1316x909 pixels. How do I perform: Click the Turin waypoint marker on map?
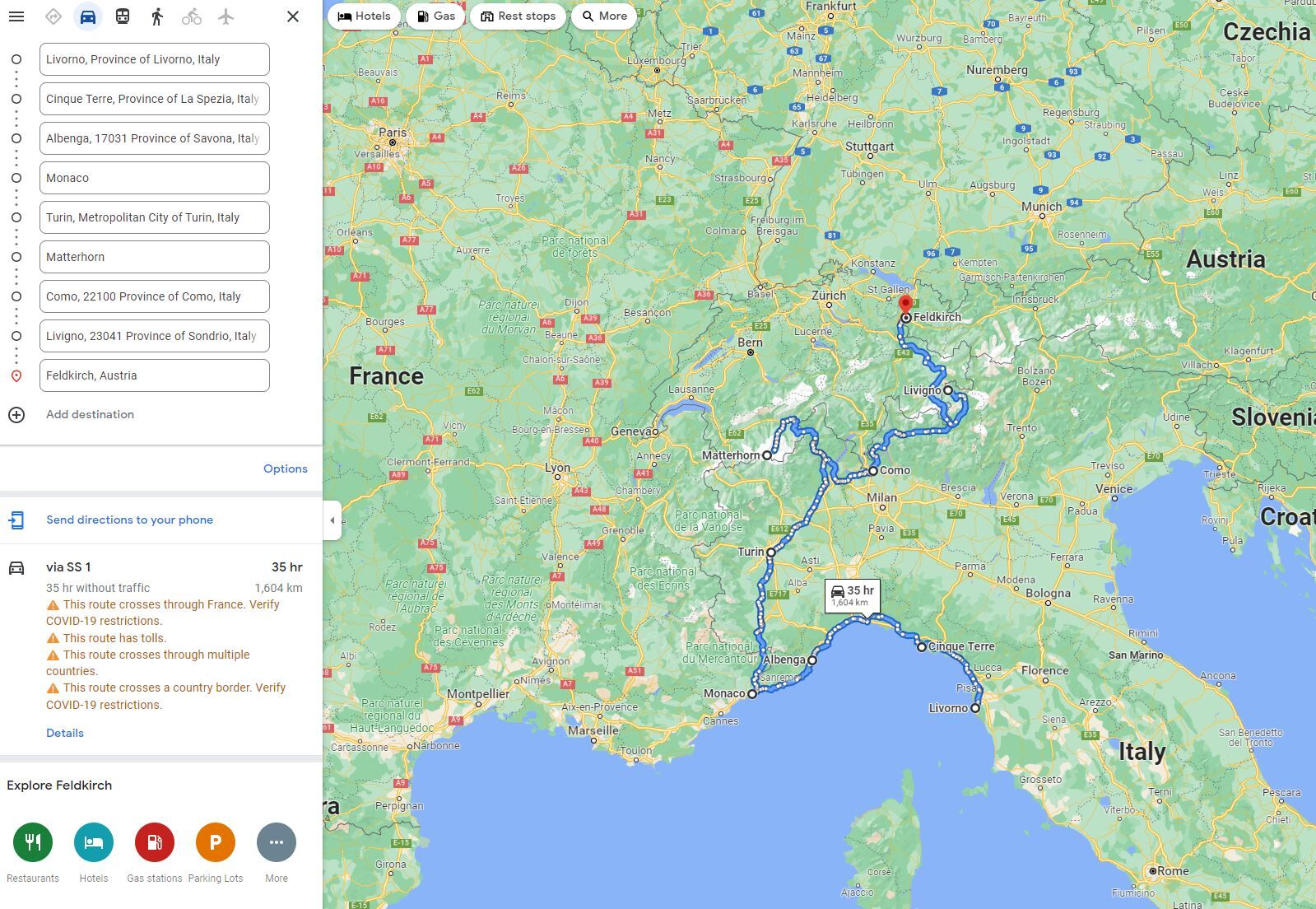(770, 552)
